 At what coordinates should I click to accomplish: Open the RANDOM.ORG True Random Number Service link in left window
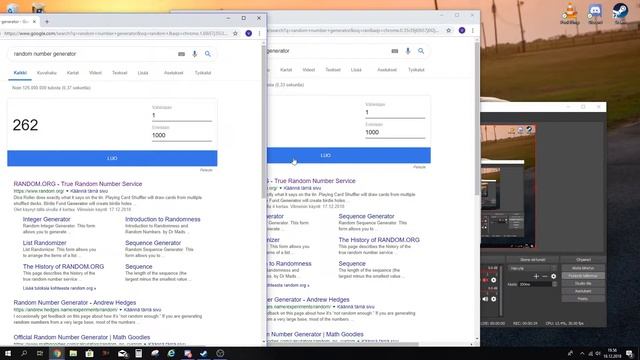(x=78, y=184)
